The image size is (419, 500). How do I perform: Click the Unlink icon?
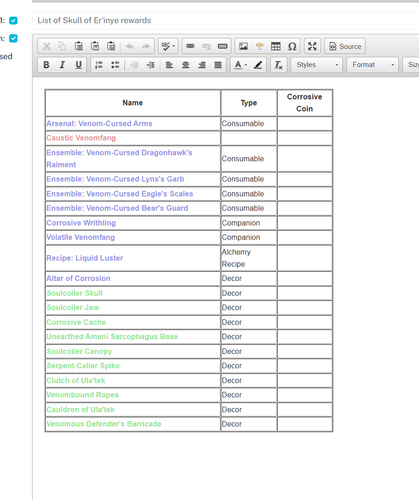pos(206,46)
